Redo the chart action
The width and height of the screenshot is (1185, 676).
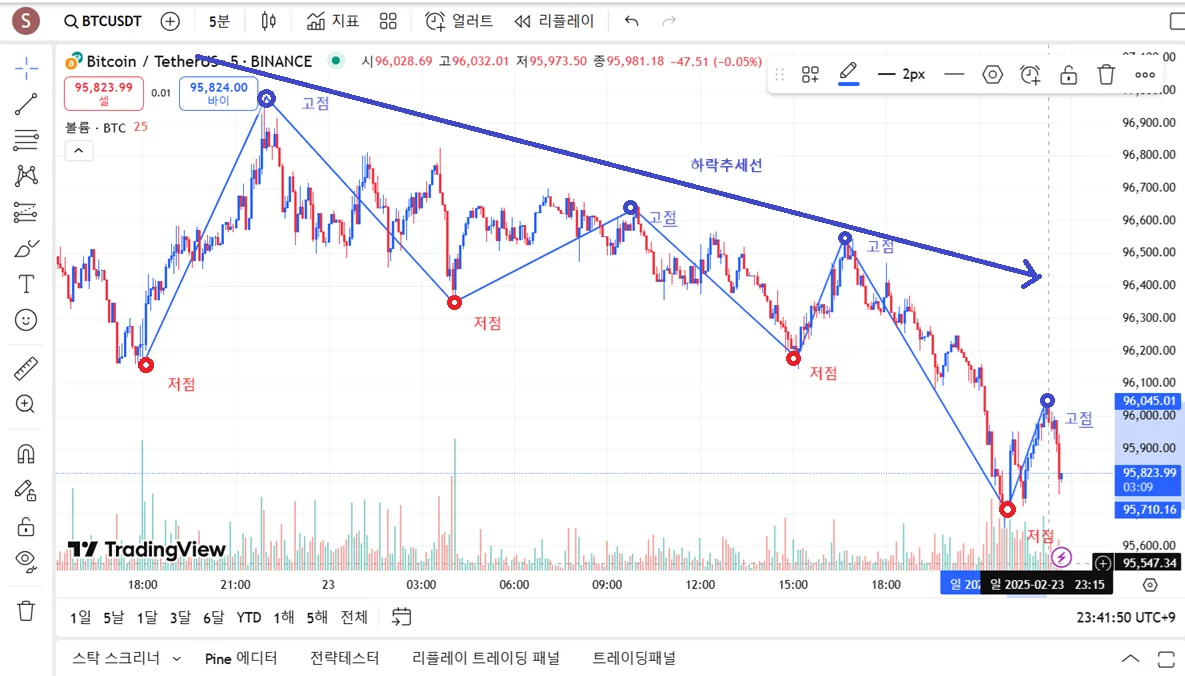pos(669,21)
